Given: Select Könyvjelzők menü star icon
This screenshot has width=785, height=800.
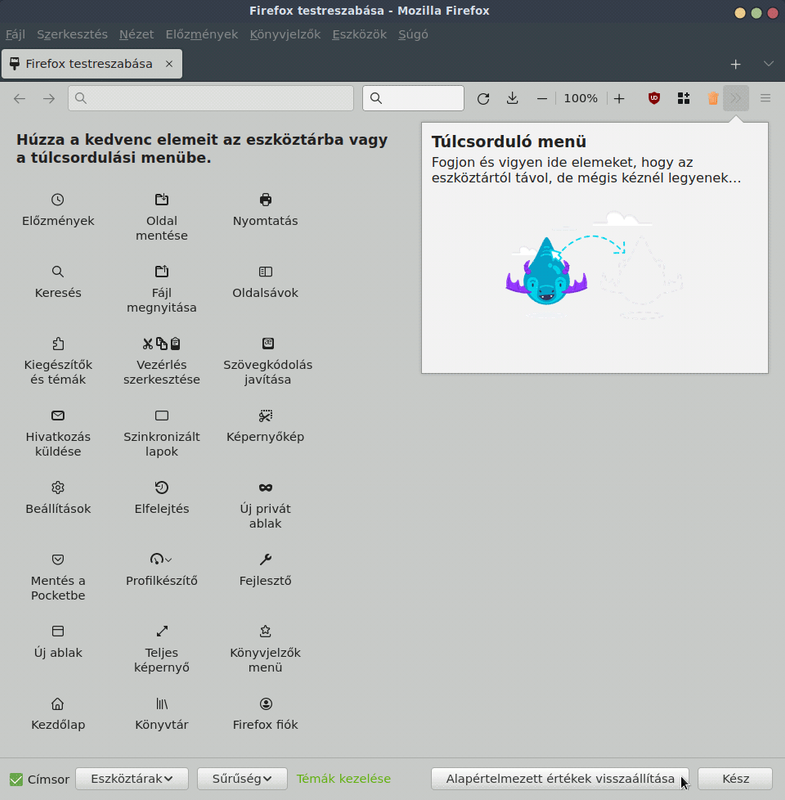Looking at the screenshot, I should click(265, 631).
